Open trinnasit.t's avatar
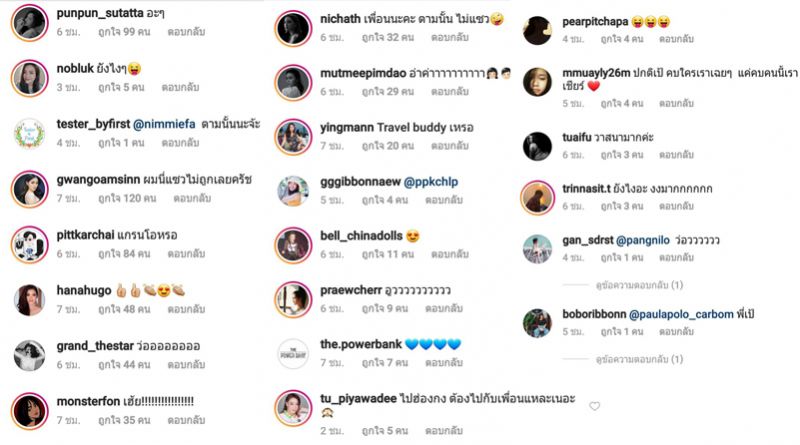800x445 pixels. click(x=537, y=197)
